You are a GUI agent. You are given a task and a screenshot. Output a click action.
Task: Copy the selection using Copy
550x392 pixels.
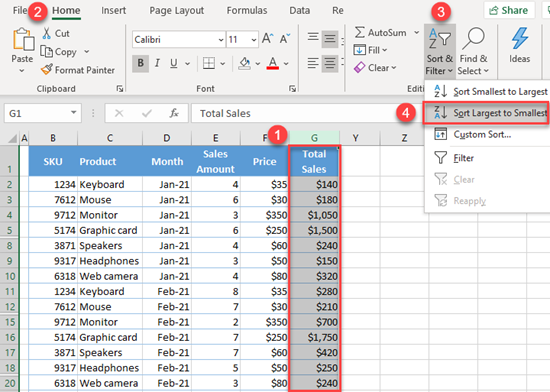[59, 52]
